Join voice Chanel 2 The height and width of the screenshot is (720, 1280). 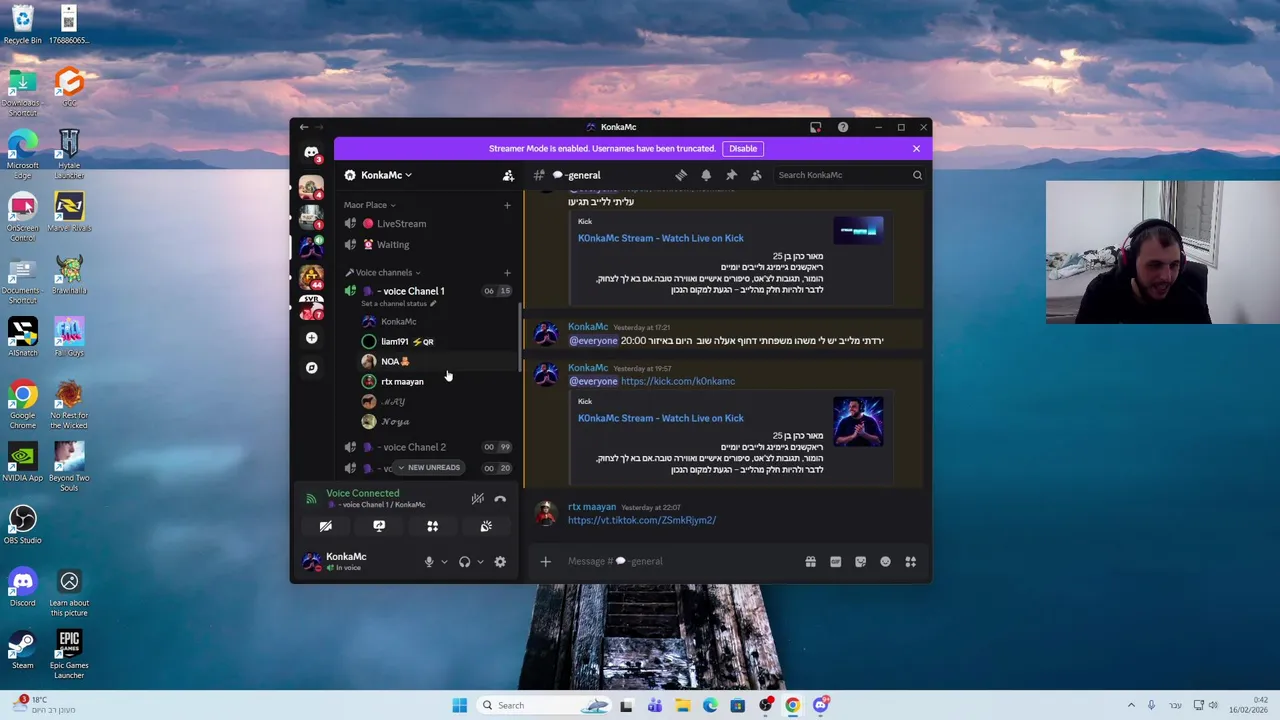coord(427,447)
